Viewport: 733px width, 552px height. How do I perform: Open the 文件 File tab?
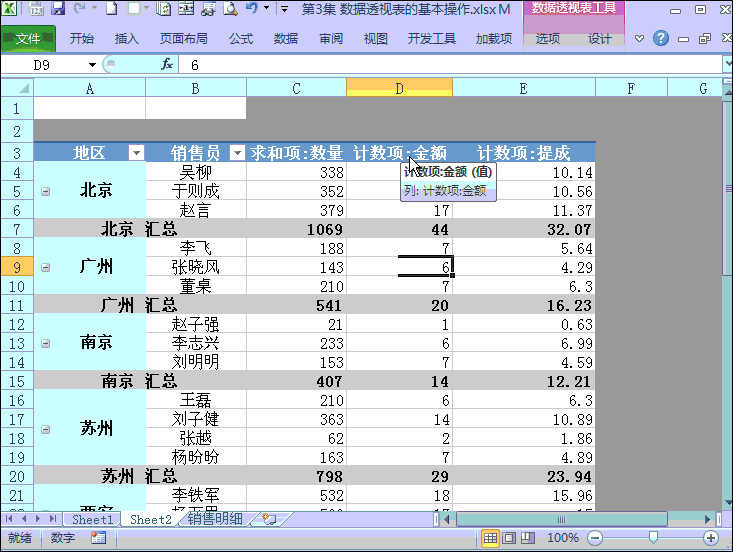point(29,39)
